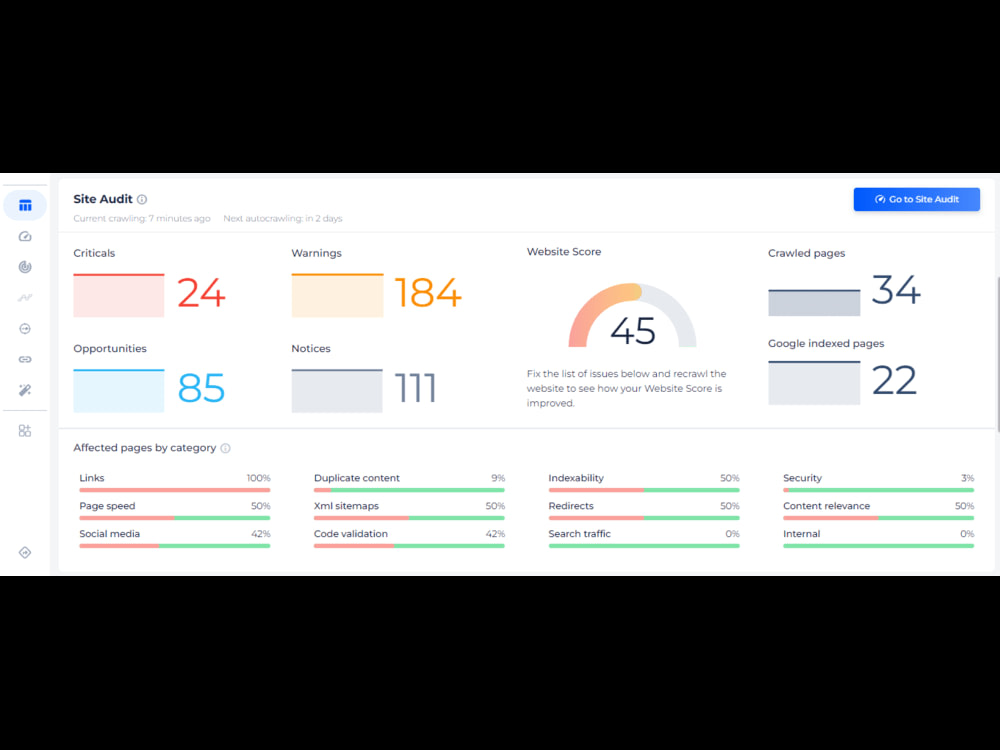This screenshot has width=1000, height=750.
Task: Click the Security progress bar
Action: click(879, 490)
